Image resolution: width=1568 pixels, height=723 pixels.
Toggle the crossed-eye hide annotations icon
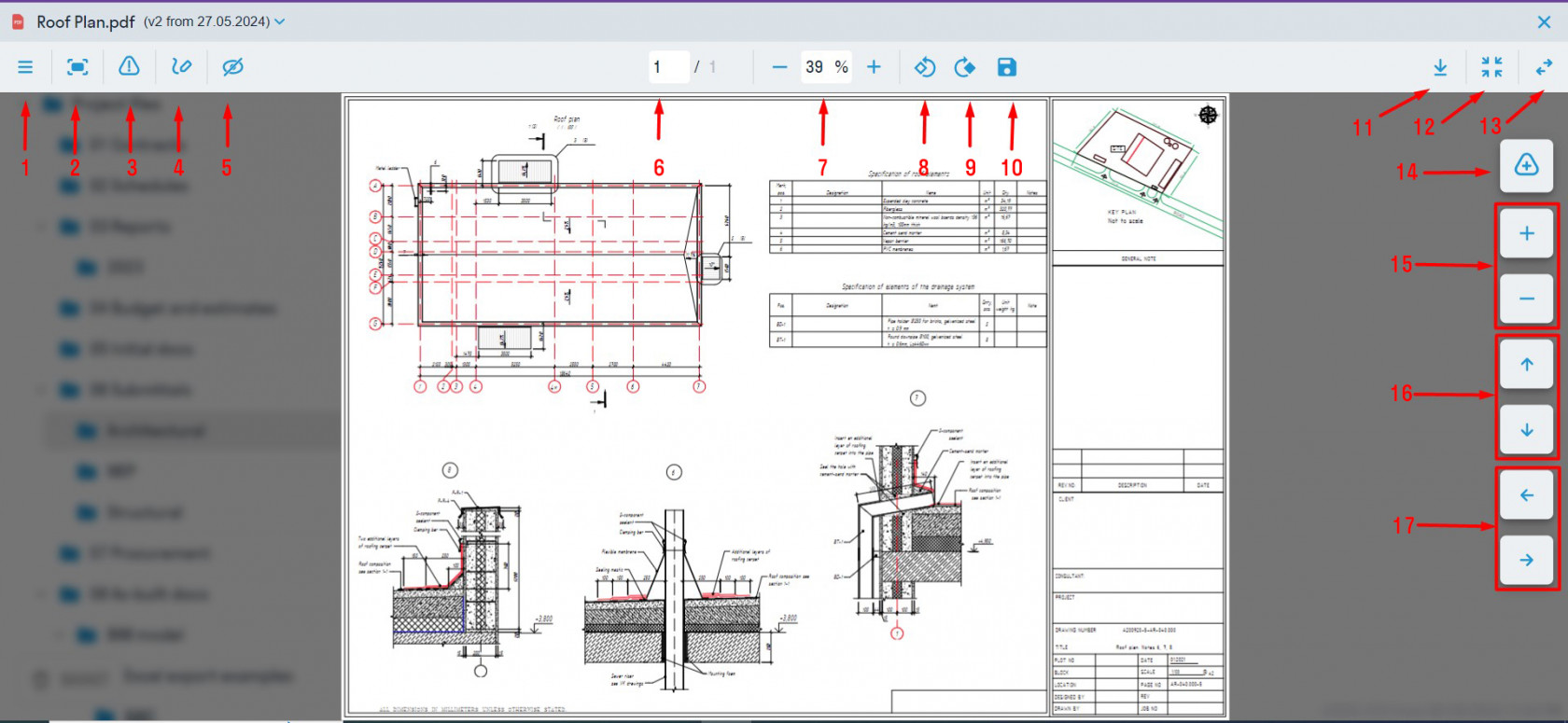tap(232, 66)
